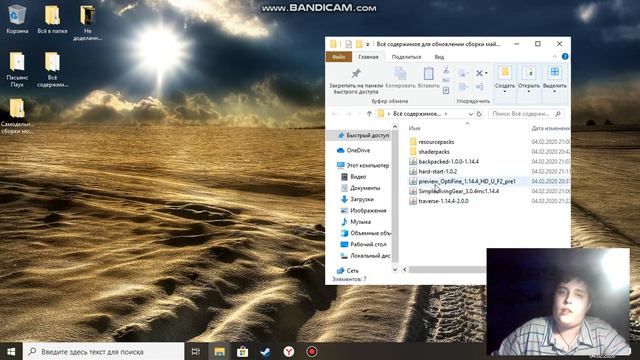Click the Move to icon in Упорядочить group
The height and width of the screenshot is (360, 640).
coord(462,73)
